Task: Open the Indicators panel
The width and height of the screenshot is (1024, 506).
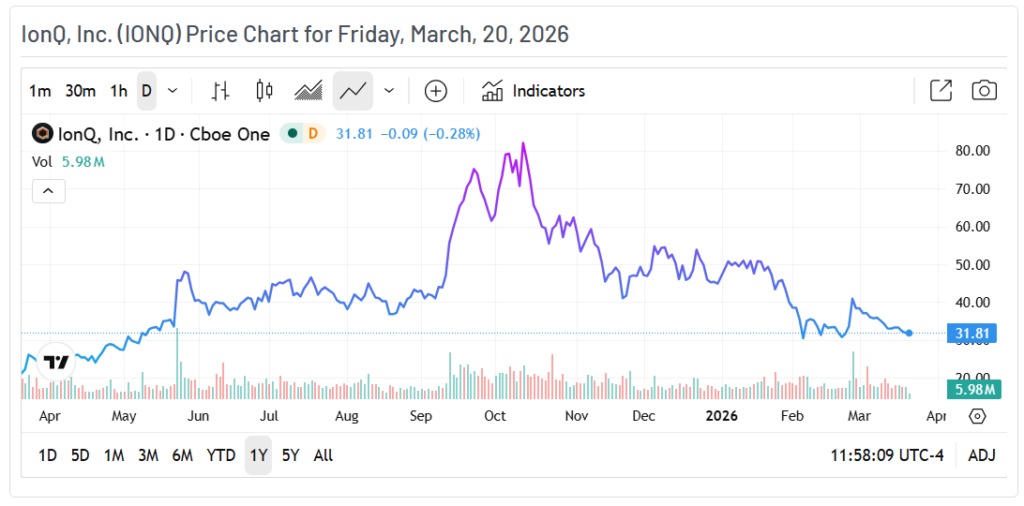Action: [533, 91]
